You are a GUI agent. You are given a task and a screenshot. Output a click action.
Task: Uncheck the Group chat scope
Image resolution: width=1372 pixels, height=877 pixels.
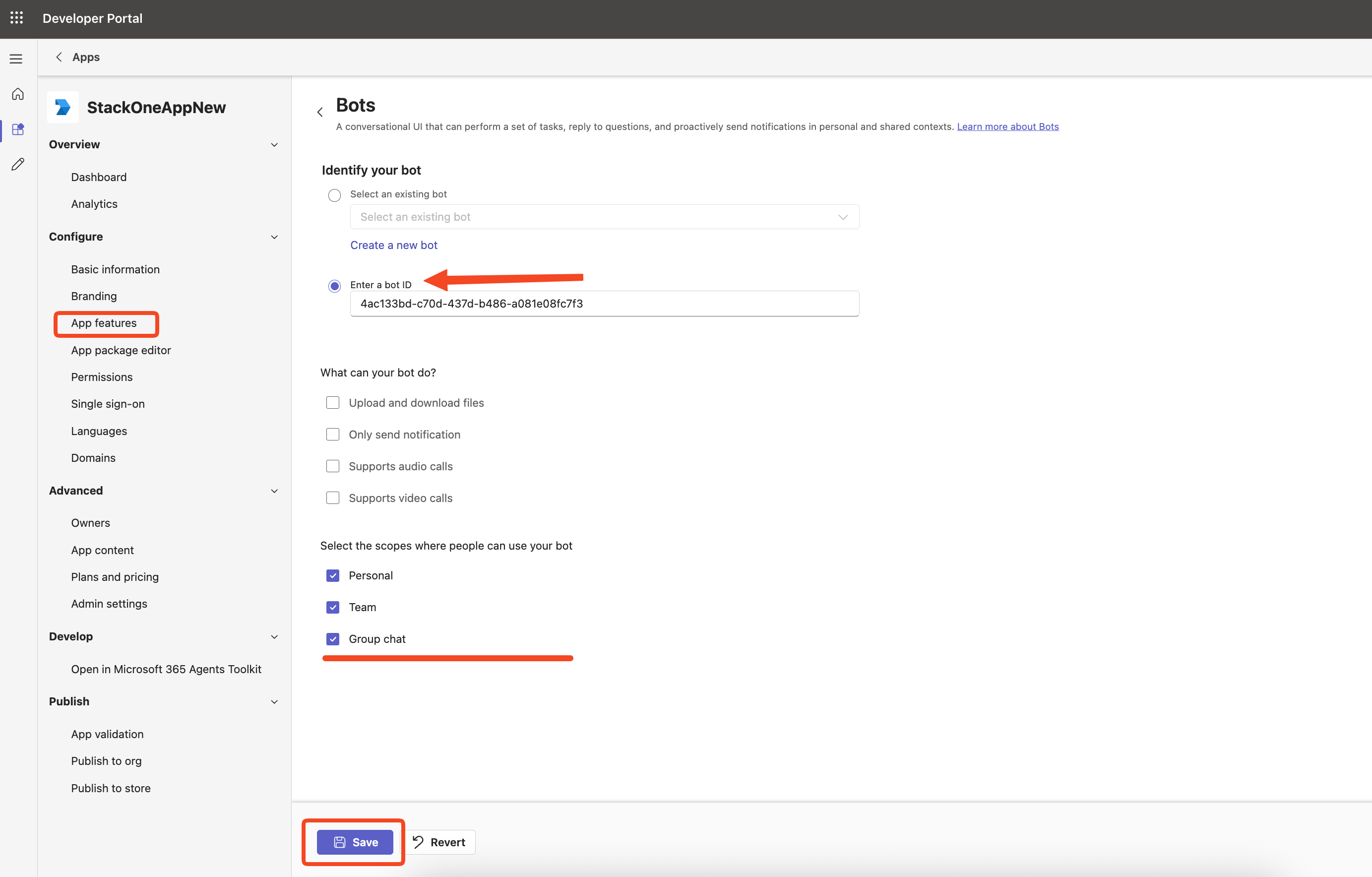pyautogui.click(x=333, y=639)
